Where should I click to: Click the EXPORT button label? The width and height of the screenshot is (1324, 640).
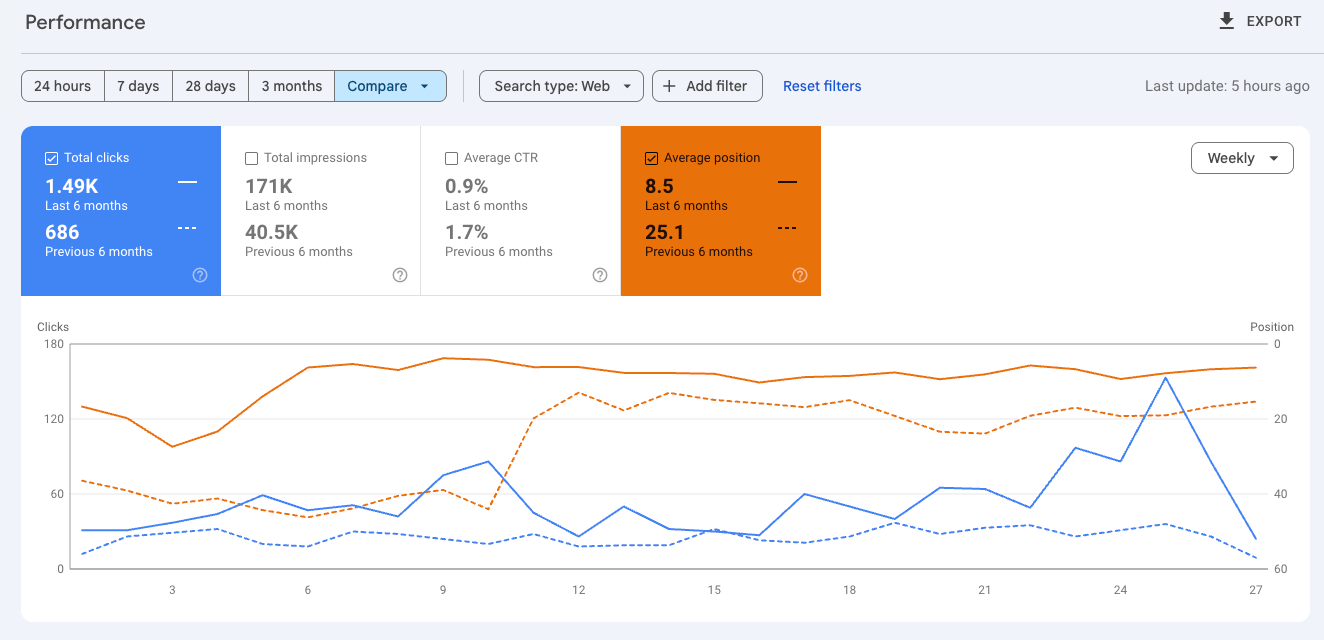(1274, 21)
